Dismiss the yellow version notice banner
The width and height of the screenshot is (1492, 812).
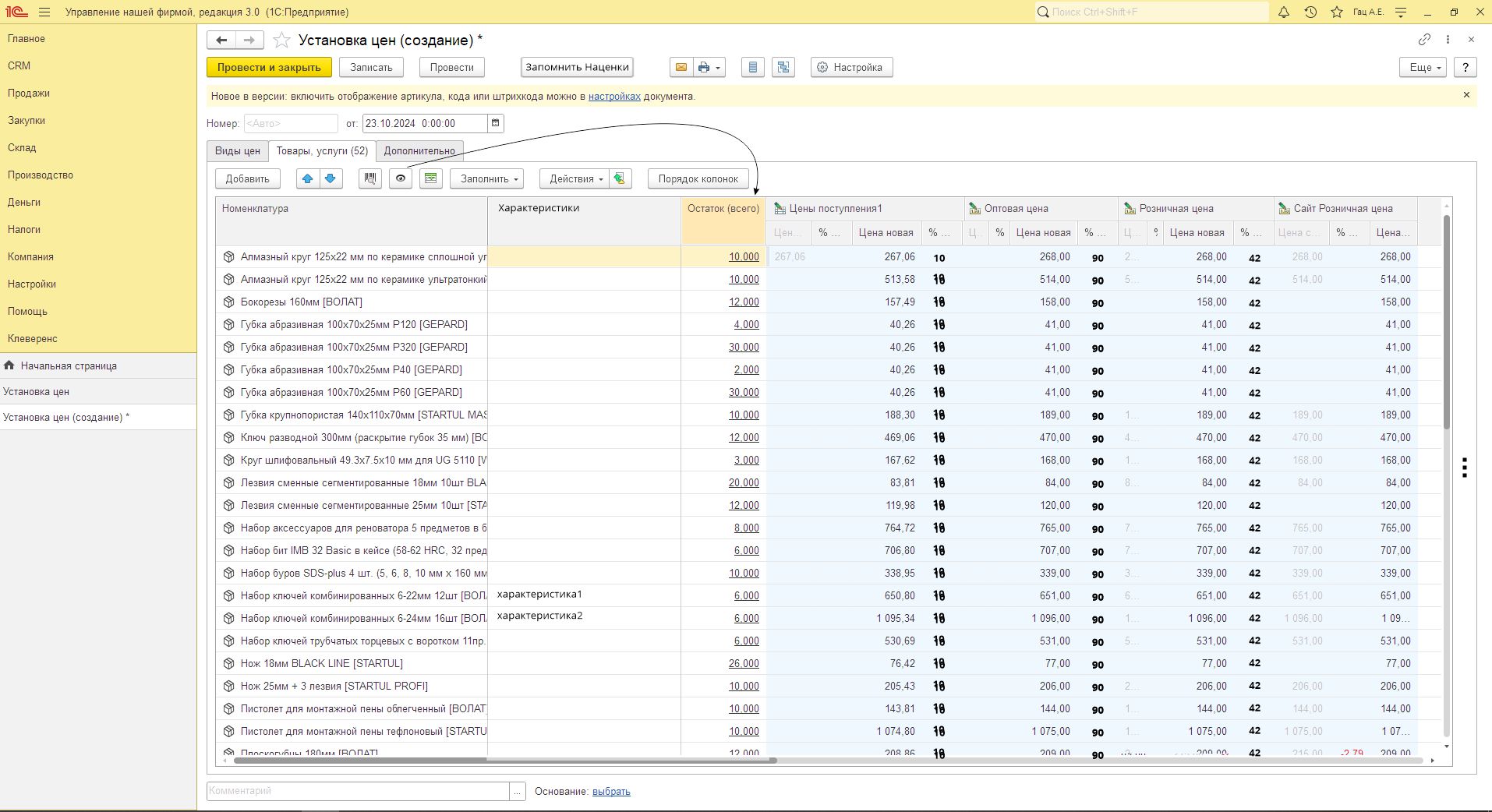[1466, 95]
